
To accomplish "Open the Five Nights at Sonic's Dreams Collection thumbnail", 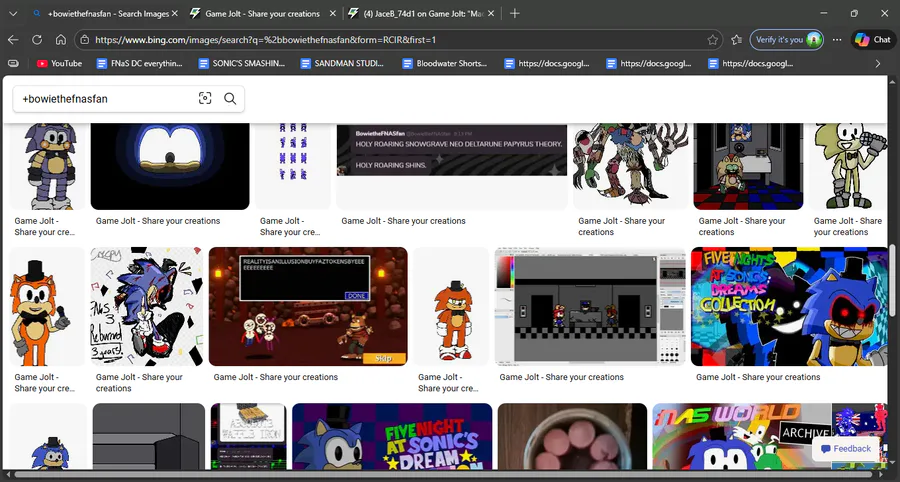I will click(790, 306).
